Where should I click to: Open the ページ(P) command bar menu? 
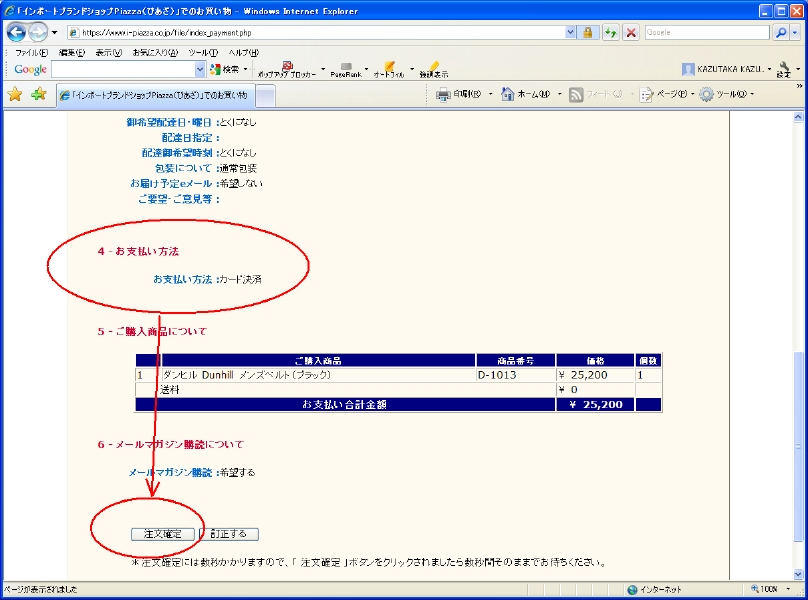click(667, 94)
